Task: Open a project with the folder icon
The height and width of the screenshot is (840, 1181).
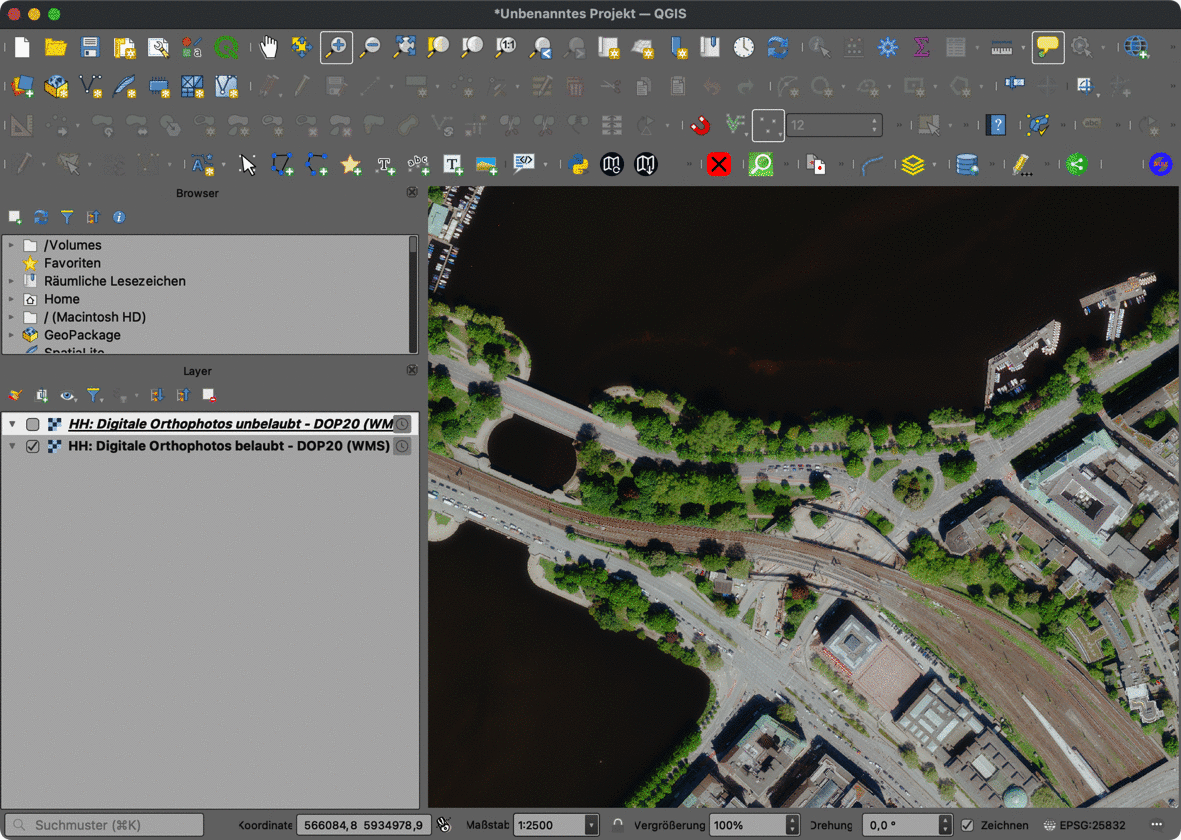Action: 56,47
